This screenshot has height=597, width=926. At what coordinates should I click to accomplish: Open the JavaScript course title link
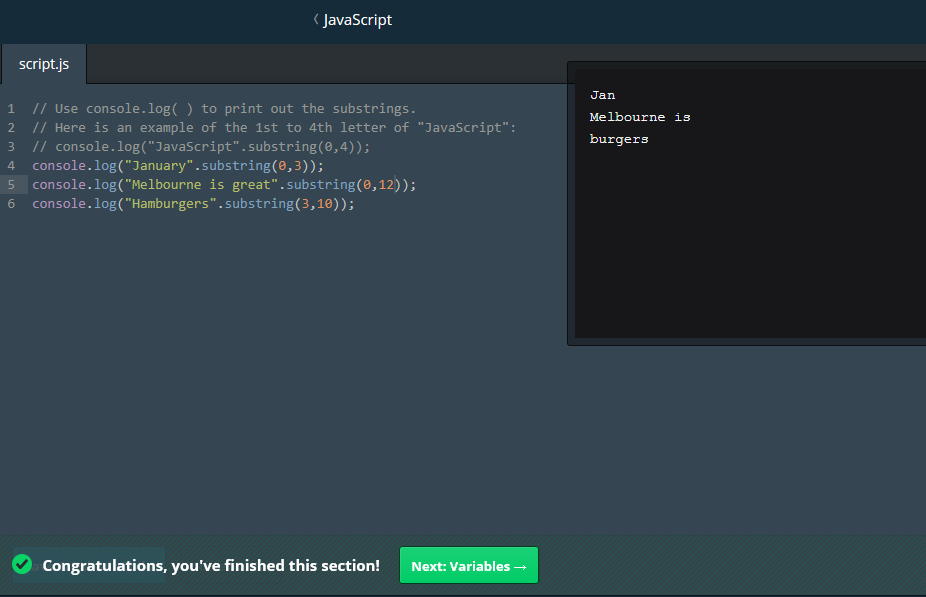coord(357,20)
